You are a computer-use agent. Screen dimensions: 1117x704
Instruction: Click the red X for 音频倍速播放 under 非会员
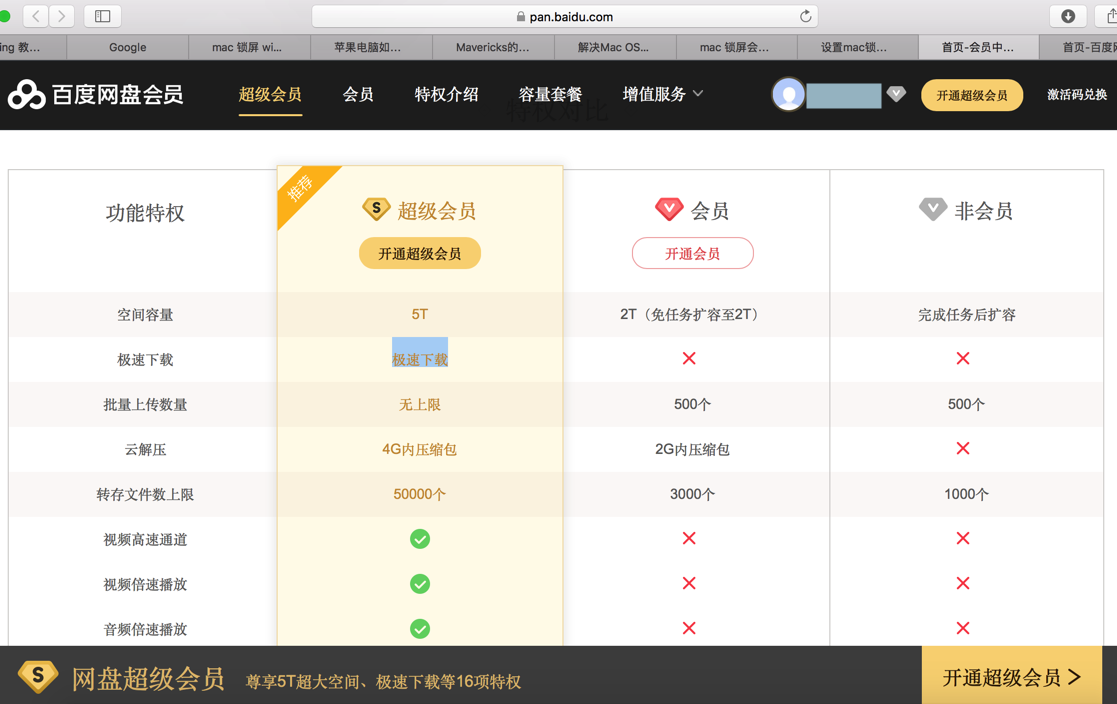962,628
